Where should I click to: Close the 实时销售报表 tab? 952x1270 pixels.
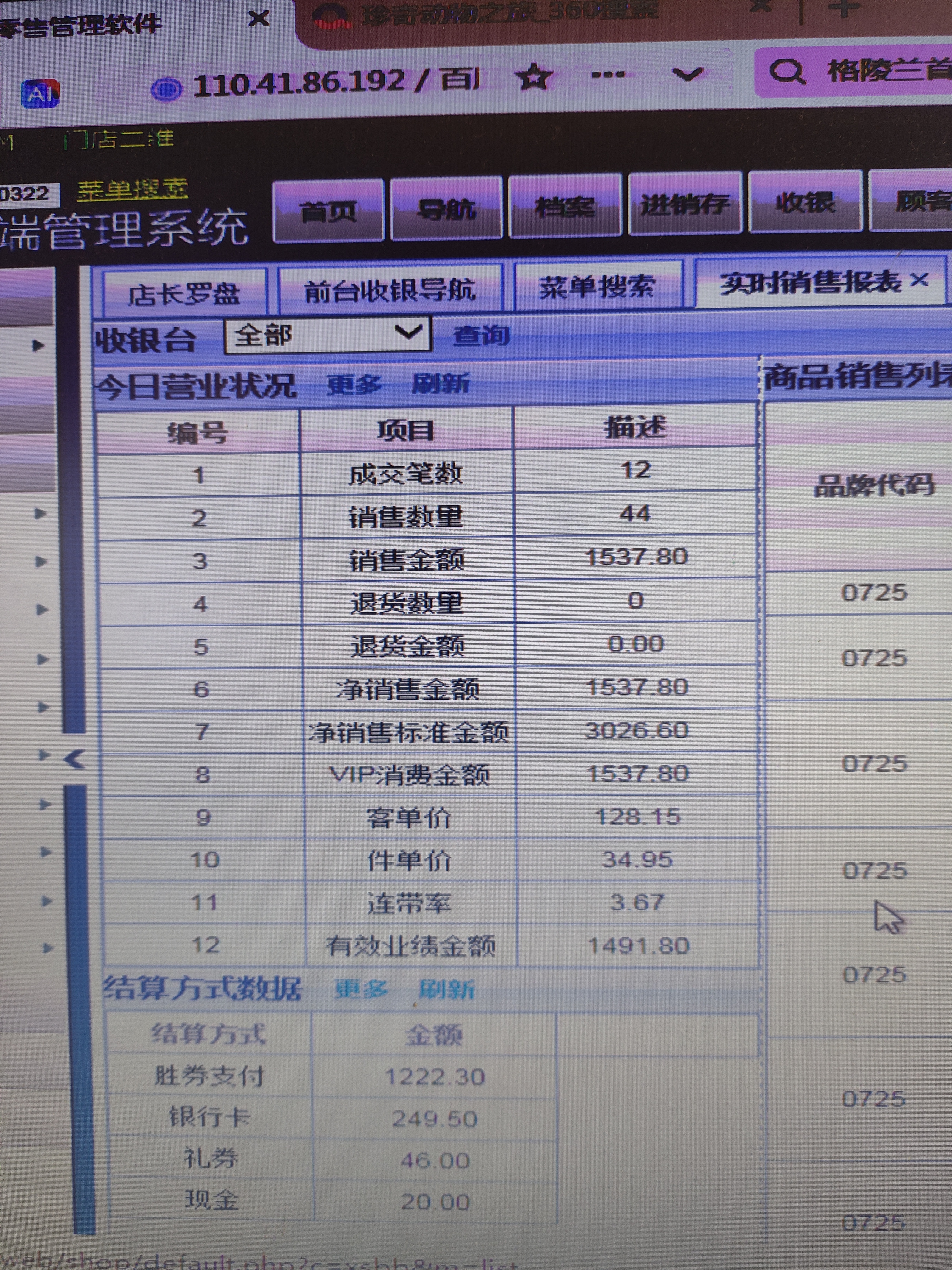point(919,280)
